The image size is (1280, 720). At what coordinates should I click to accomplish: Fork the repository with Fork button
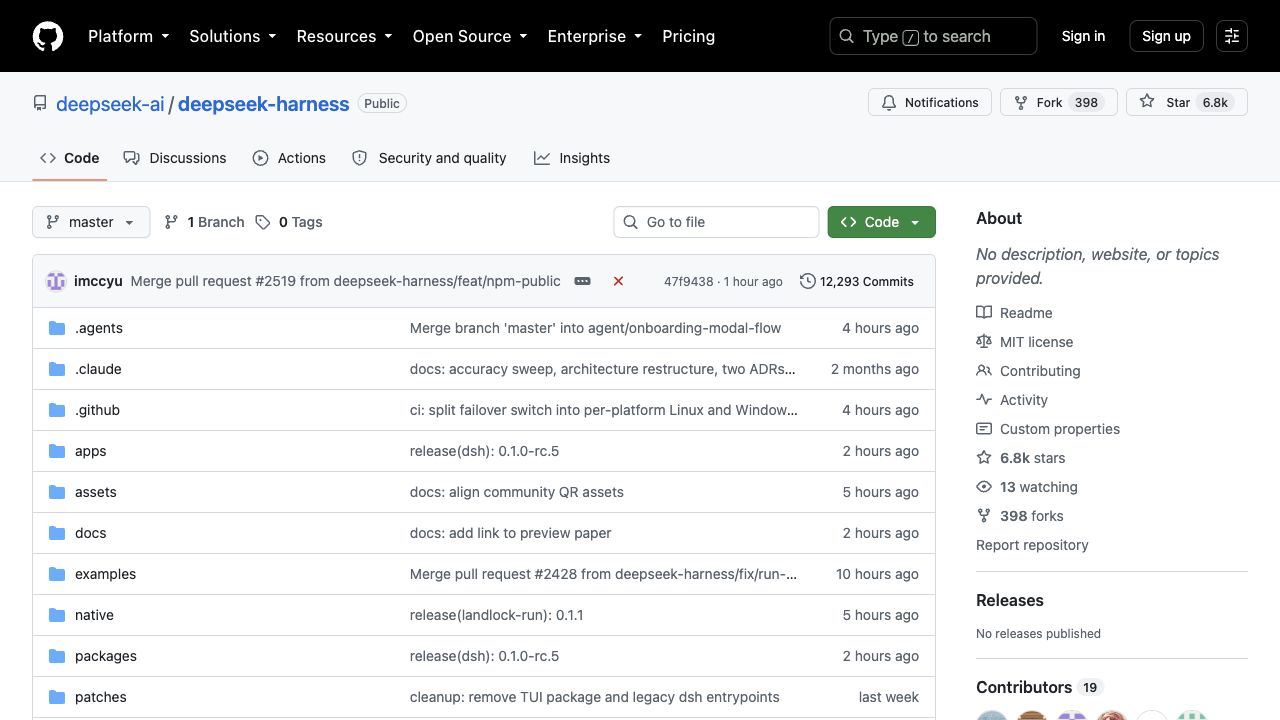point(1058,102)
